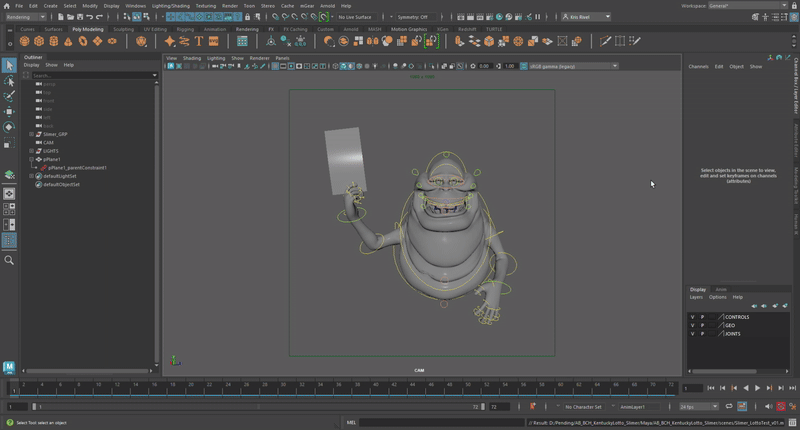Image resolution: width=800 pixels, height=430 pixels.
Task: Click the go to start of playback button
Action: (x=711, y=388)
